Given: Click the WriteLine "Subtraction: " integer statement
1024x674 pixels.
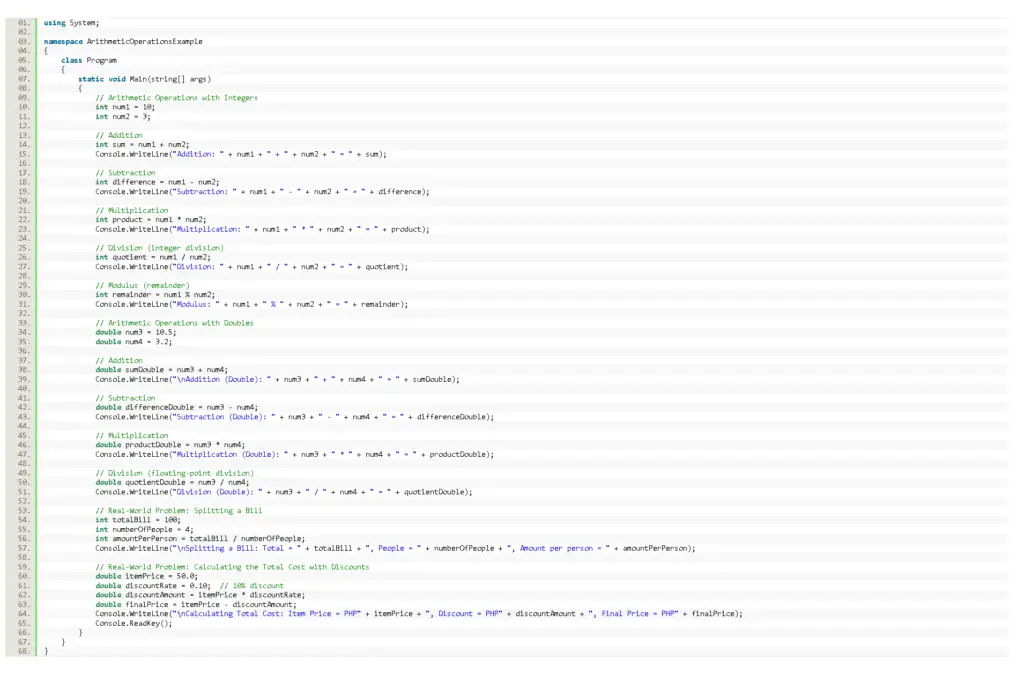Looking at the screenshot, I should 263,192.
